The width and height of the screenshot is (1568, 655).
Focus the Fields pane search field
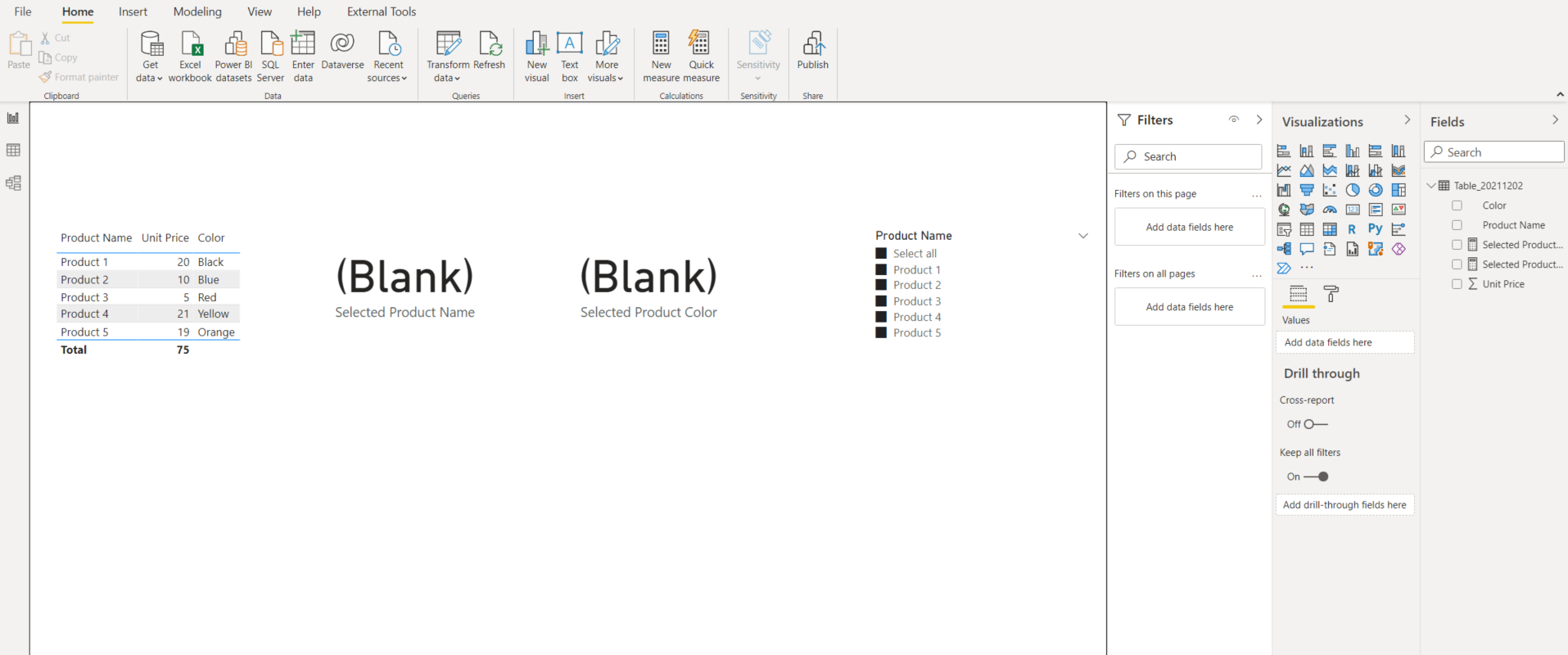(x=1494, y=152)
